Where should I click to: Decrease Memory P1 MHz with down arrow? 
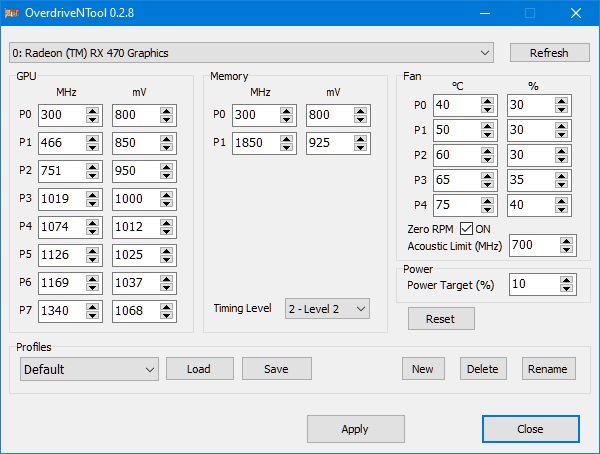coord(287,147)
